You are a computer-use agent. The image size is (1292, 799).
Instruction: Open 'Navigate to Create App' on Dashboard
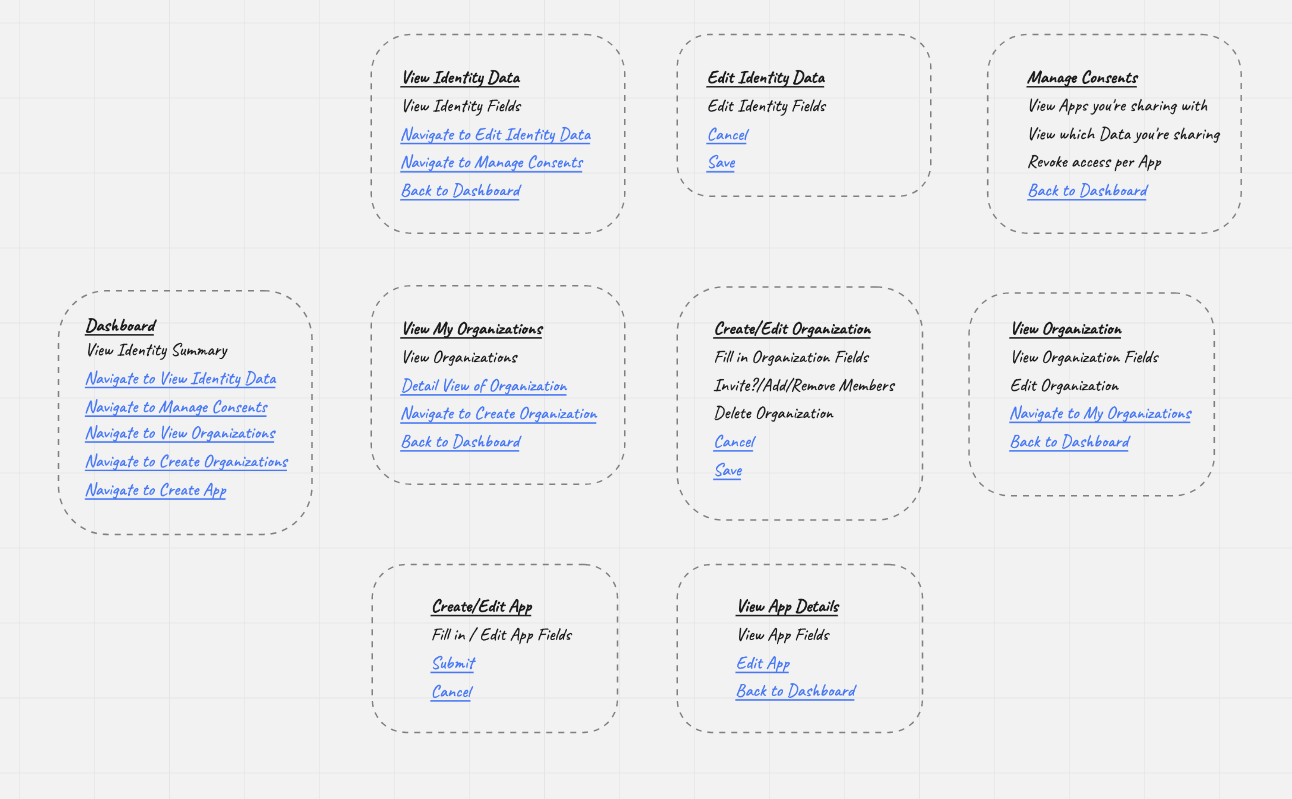point(155,491)
